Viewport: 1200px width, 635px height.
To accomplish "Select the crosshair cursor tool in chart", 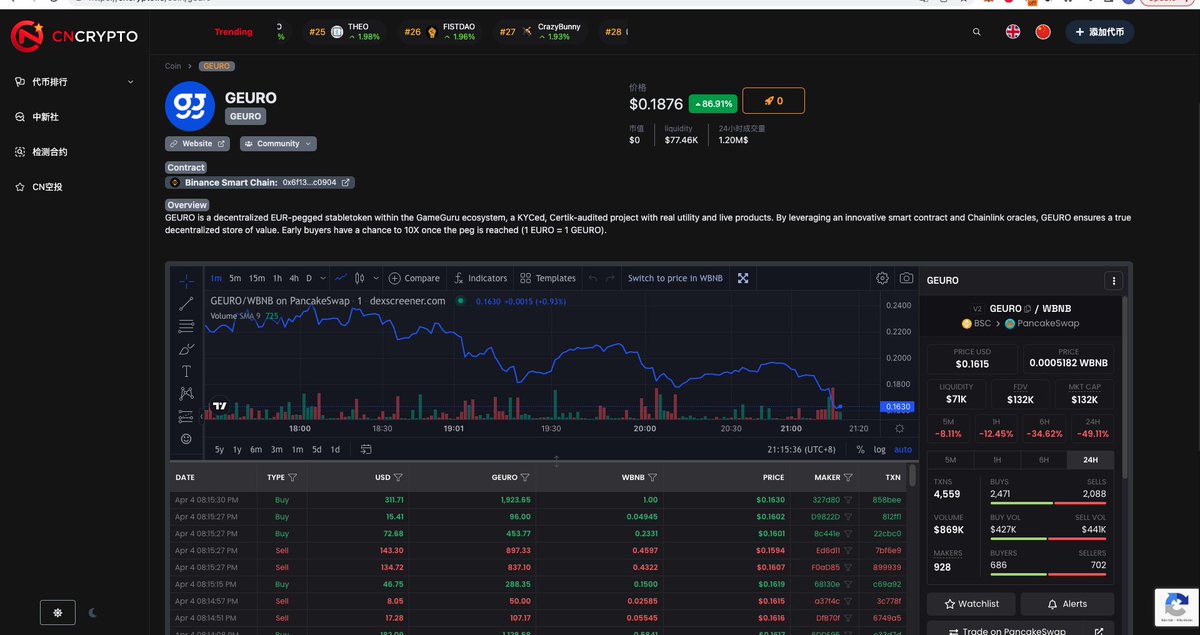I will tap(186, 282).
